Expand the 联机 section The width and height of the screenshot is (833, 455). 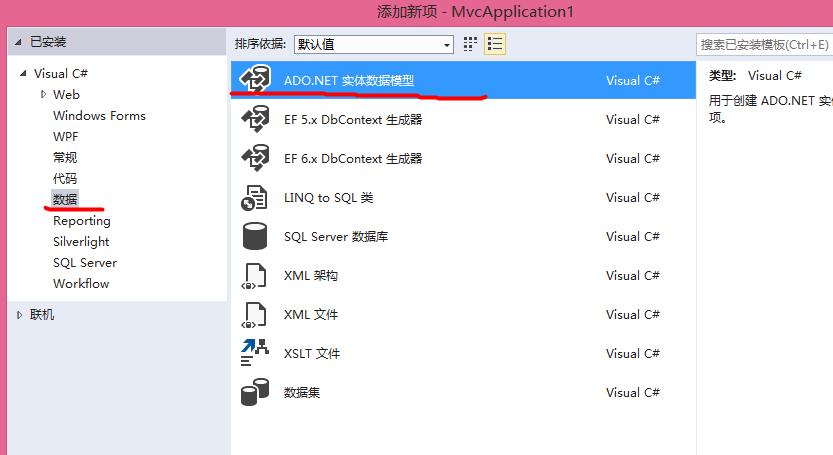pos(19,315)
